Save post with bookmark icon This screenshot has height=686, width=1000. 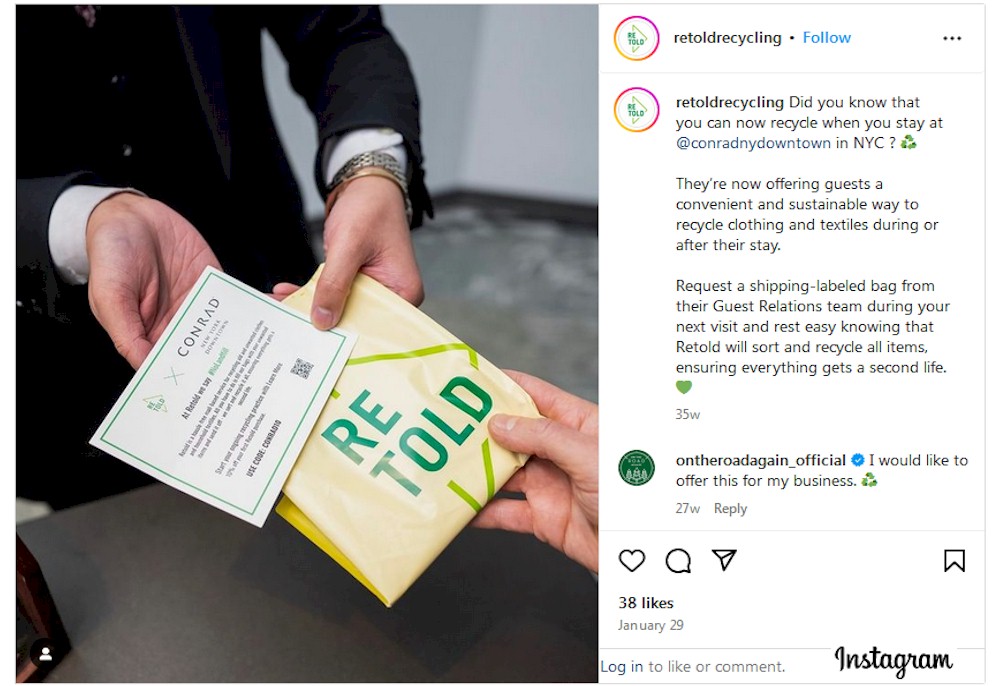(x=954, y=560)
